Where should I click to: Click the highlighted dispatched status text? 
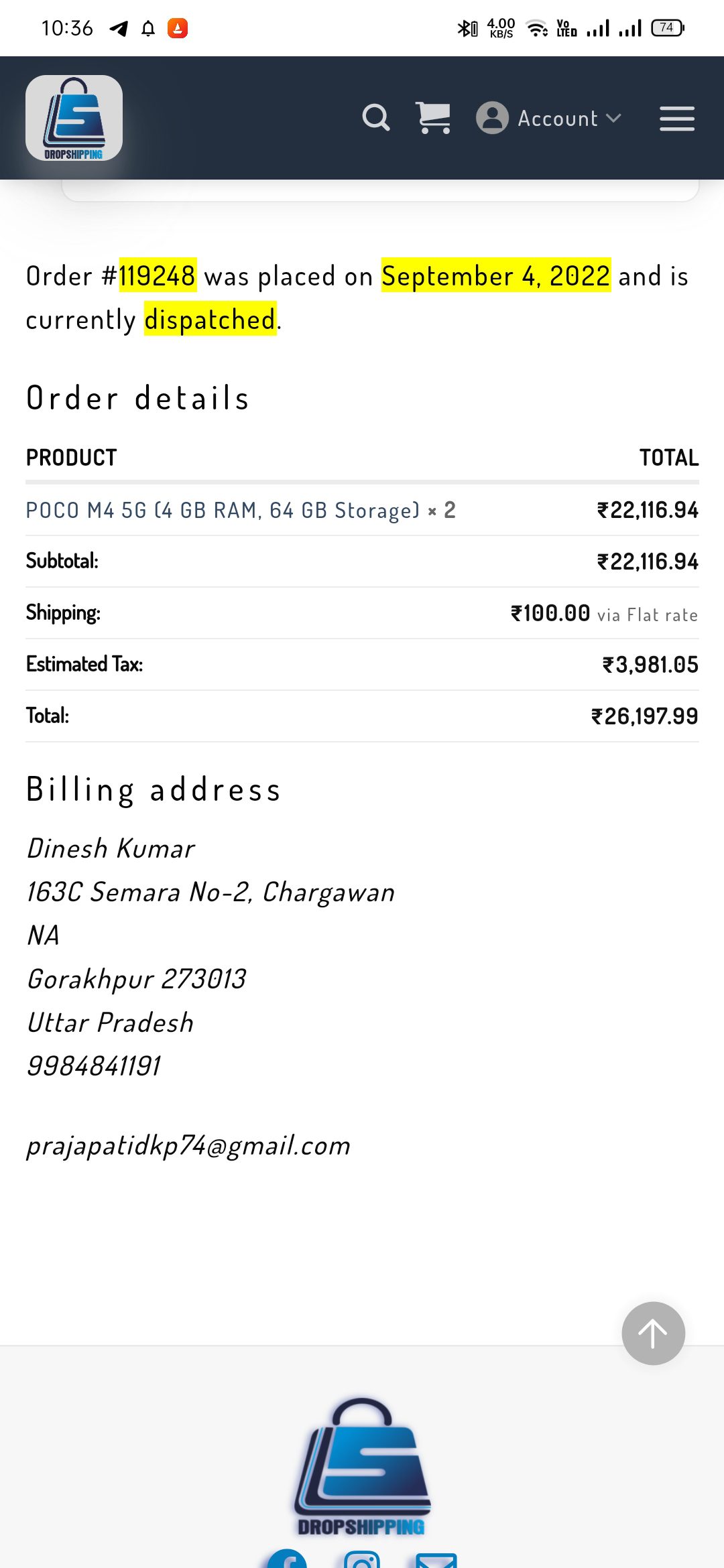pos(210,320)
